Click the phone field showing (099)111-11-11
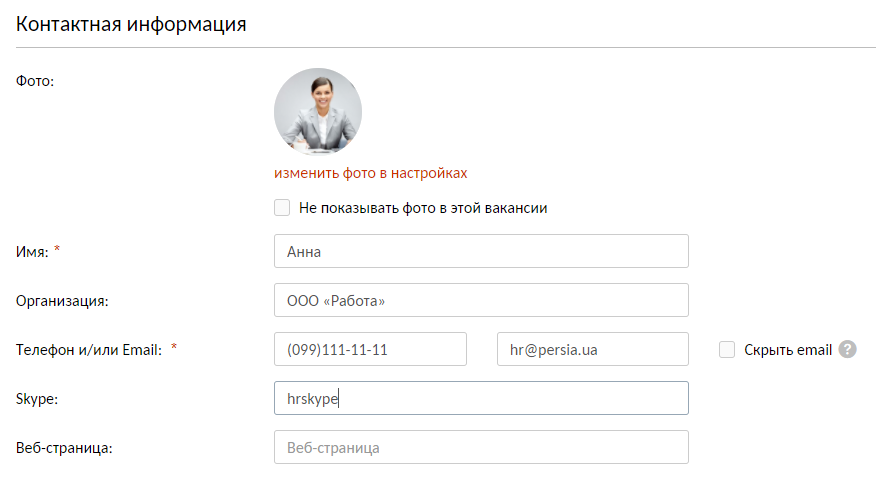The image size is (876, 482). coord(370,349)
